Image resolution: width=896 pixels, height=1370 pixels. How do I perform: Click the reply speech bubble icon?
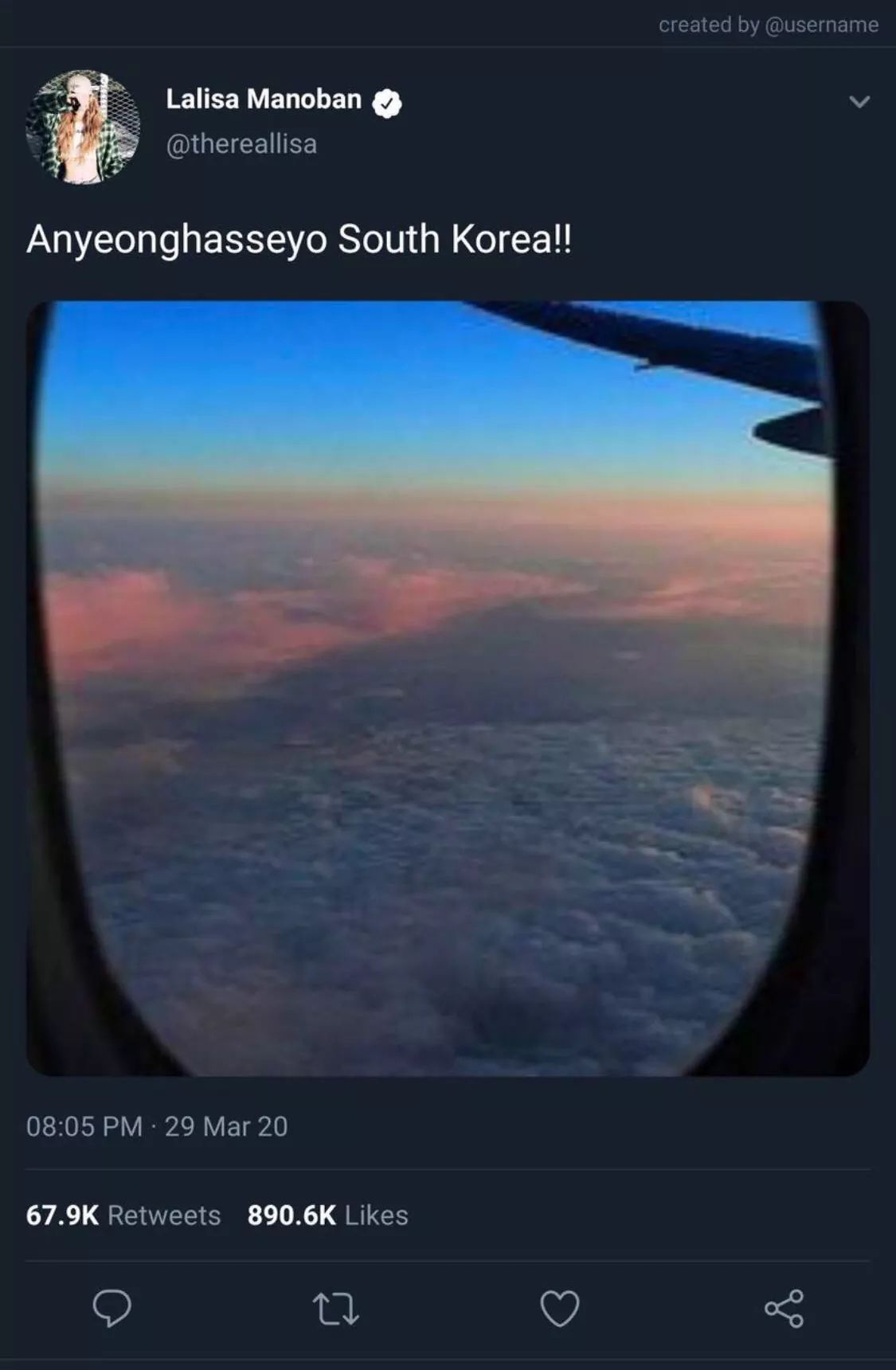[x=112, y=1308]
